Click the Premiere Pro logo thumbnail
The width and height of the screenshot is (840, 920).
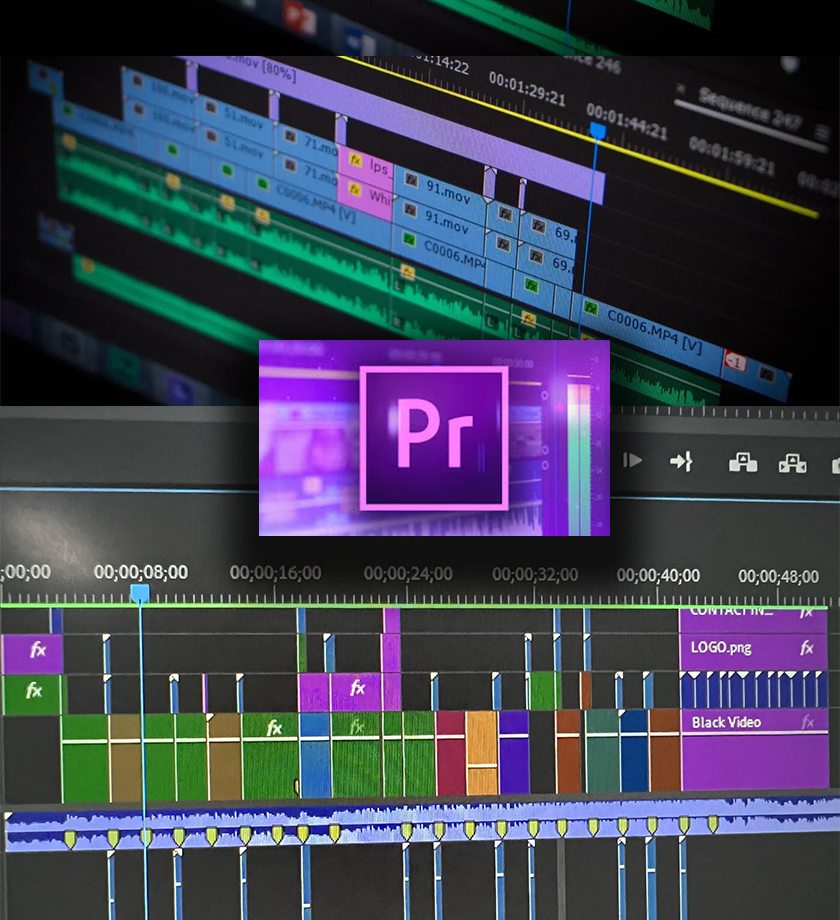[433, 438]
